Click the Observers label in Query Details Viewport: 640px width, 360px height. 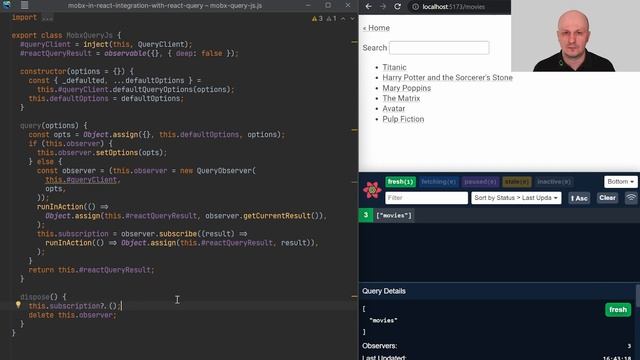click(379, 346)
